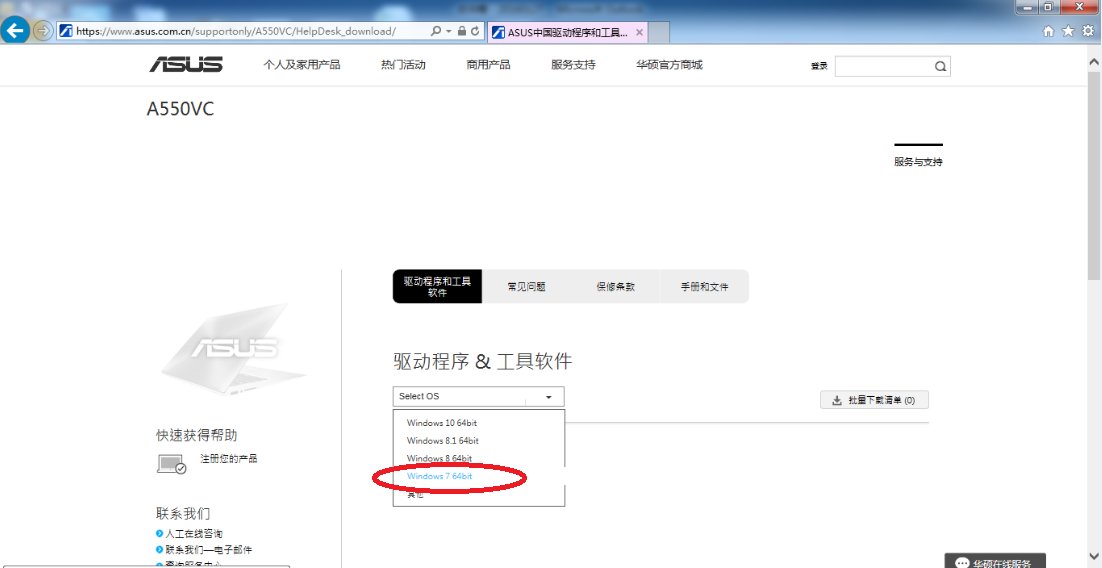Screen dimensions: 1102x568
Task: Refresh the page with the reload icon
Action: click(476, 32)
